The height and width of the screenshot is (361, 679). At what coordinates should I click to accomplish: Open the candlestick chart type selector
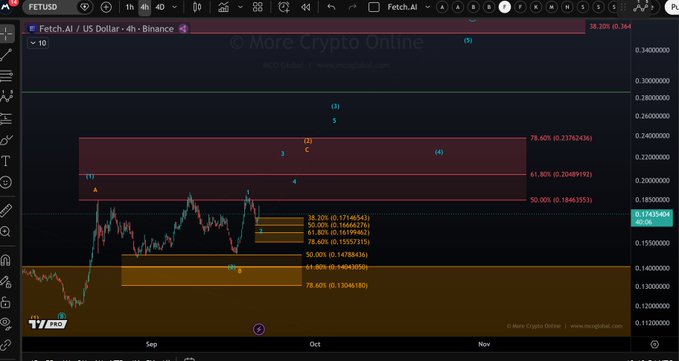tap(197, 7)
